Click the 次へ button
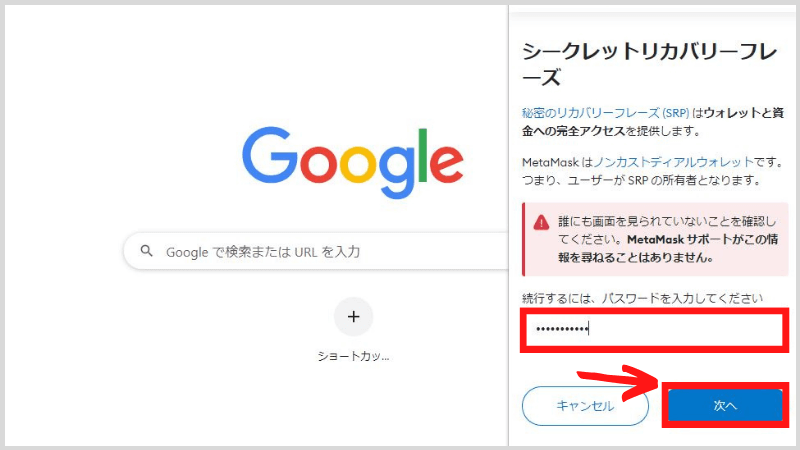 (x=725, y=406)
